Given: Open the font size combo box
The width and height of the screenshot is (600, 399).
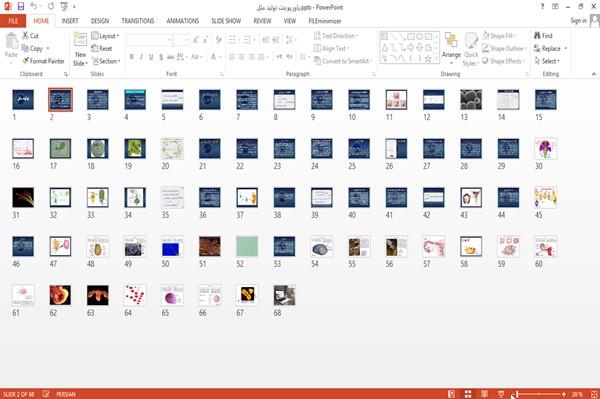Looking at the screenshot, I should (x=181, y=40).
